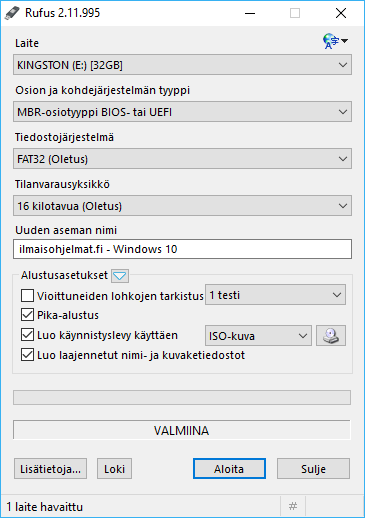The height and width of the screenshot is (518, 365).
Task: Open the Laite device dropdown showing KINGSTON
Action: point(182,65)
